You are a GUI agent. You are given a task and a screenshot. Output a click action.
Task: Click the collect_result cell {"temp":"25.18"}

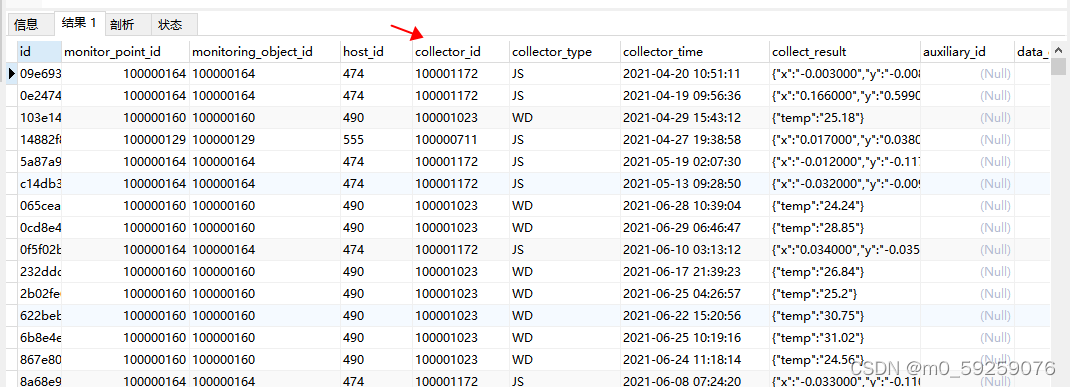[844, 117]
